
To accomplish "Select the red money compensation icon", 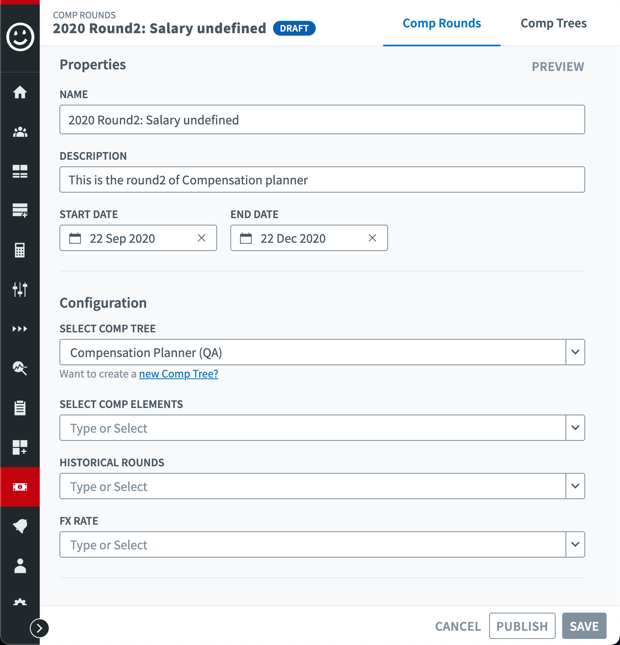I will pos(20,487).
